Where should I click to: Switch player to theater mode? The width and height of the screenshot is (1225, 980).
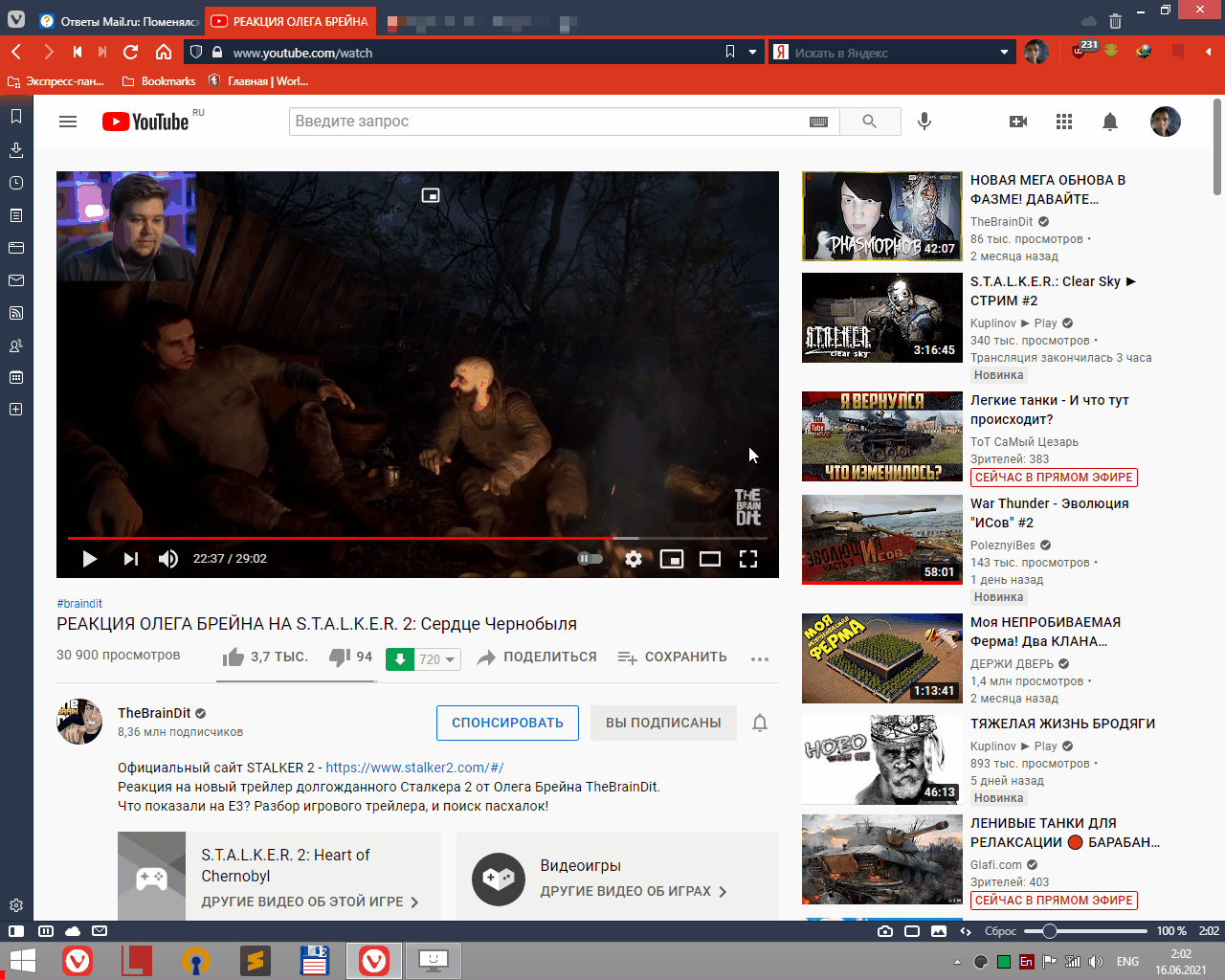tap(710, 559)
